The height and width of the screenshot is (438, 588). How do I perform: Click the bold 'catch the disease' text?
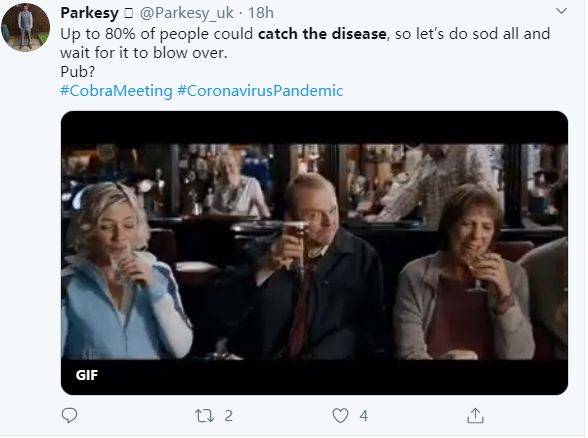322,34
